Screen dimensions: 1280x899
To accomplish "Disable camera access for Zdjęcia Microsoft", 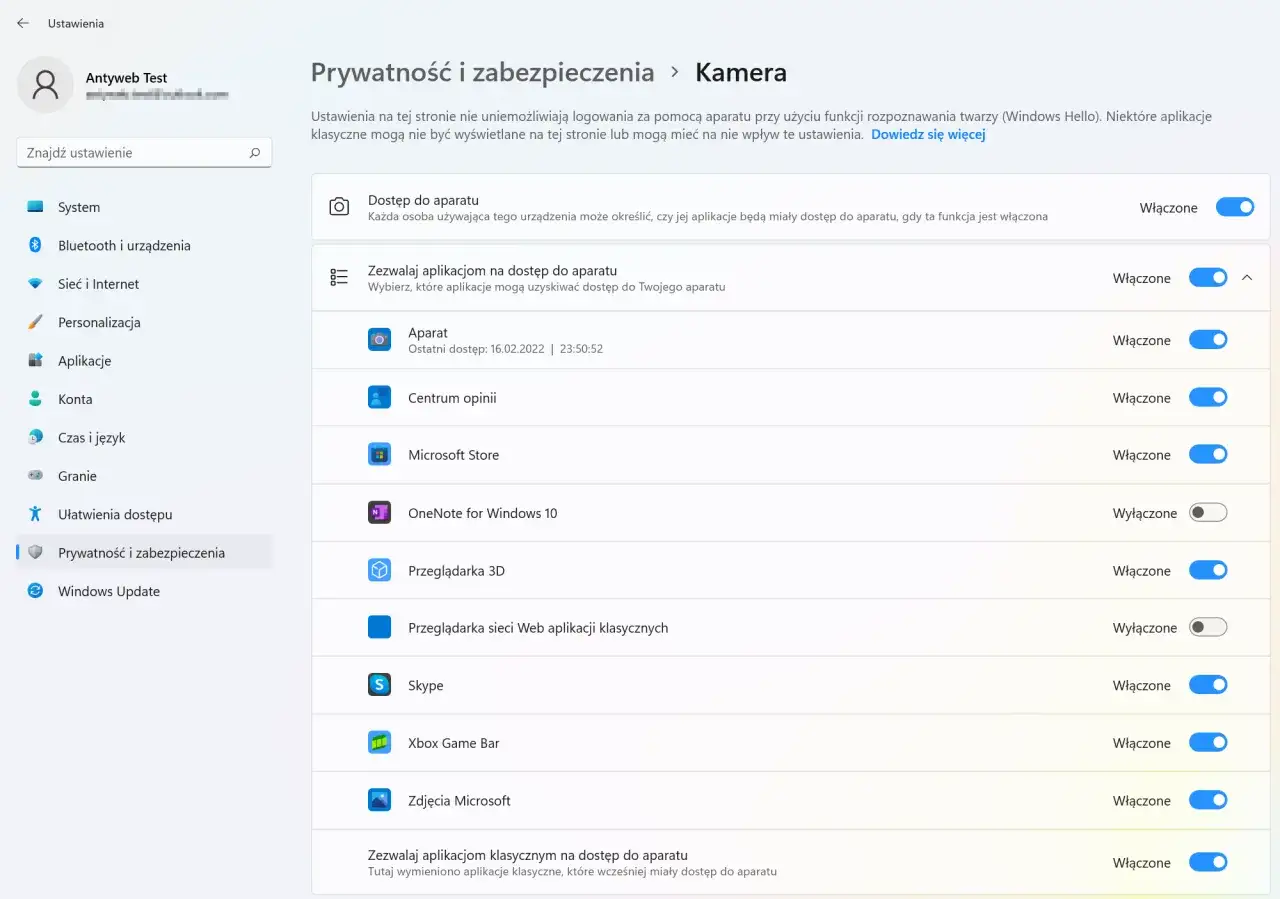I will (x=1208, y=800).
